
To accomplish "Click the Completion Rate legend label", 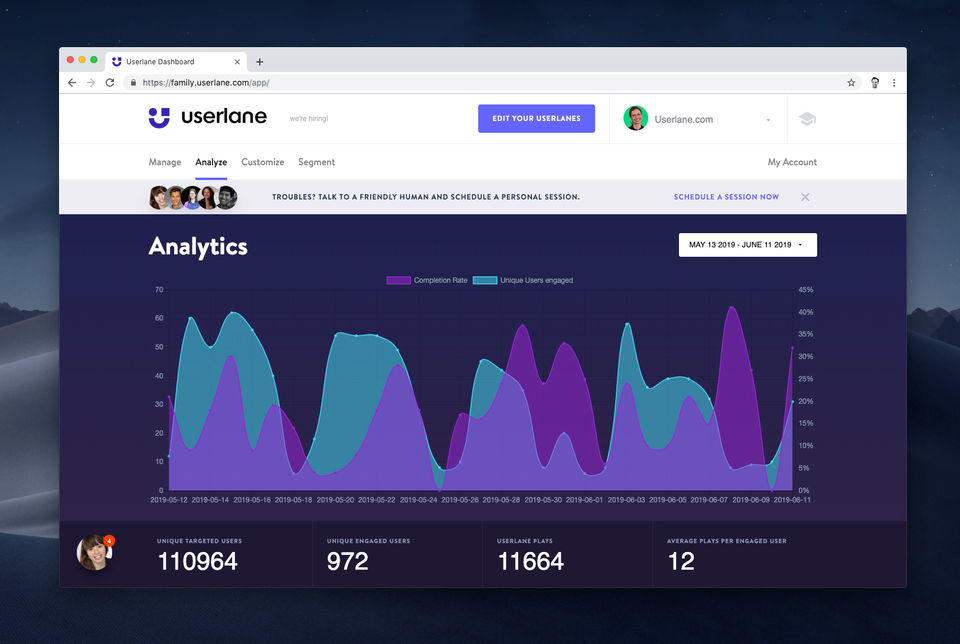I will (440, 280).
